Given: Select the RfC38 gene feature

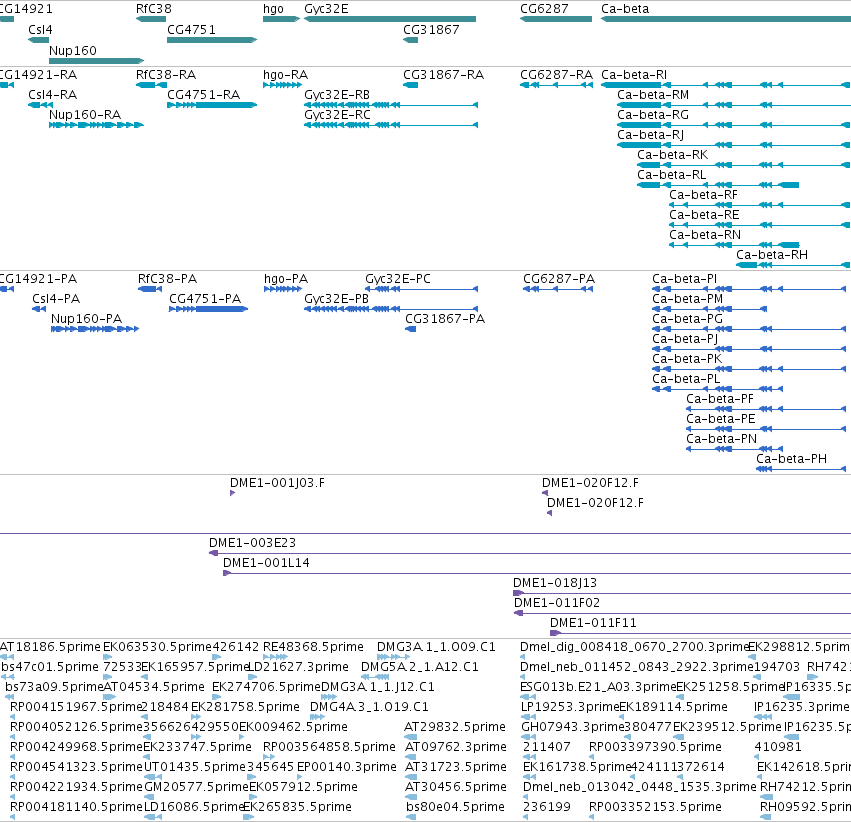Looking at the screenshot, I should tap(151, 19).
